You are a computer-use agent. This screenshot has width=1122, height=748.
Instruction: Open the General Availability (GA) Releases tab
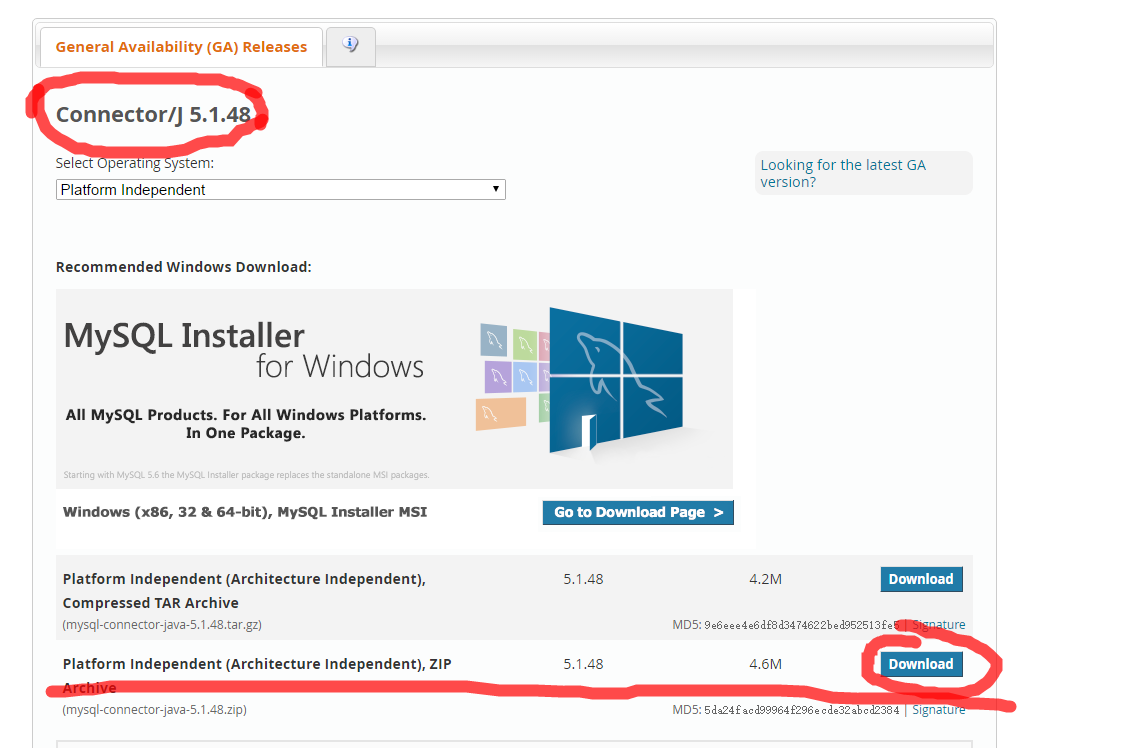[181, 47]
